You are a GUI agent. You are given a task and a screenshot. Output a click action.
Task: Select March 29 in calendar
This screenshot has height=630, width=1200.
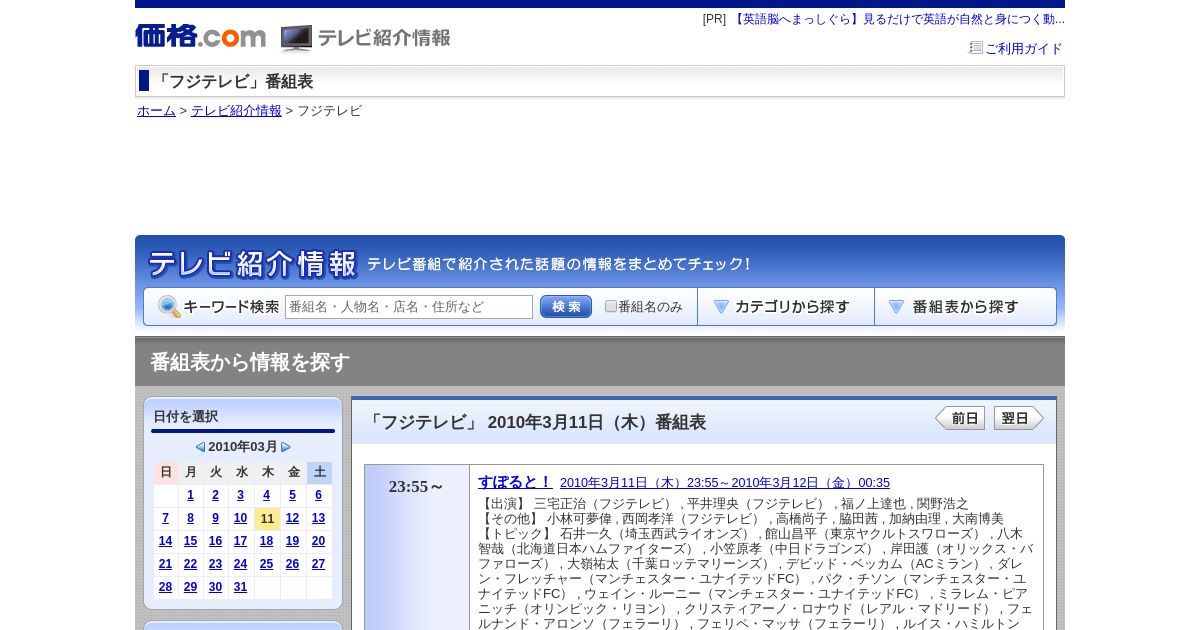(191, 587)
